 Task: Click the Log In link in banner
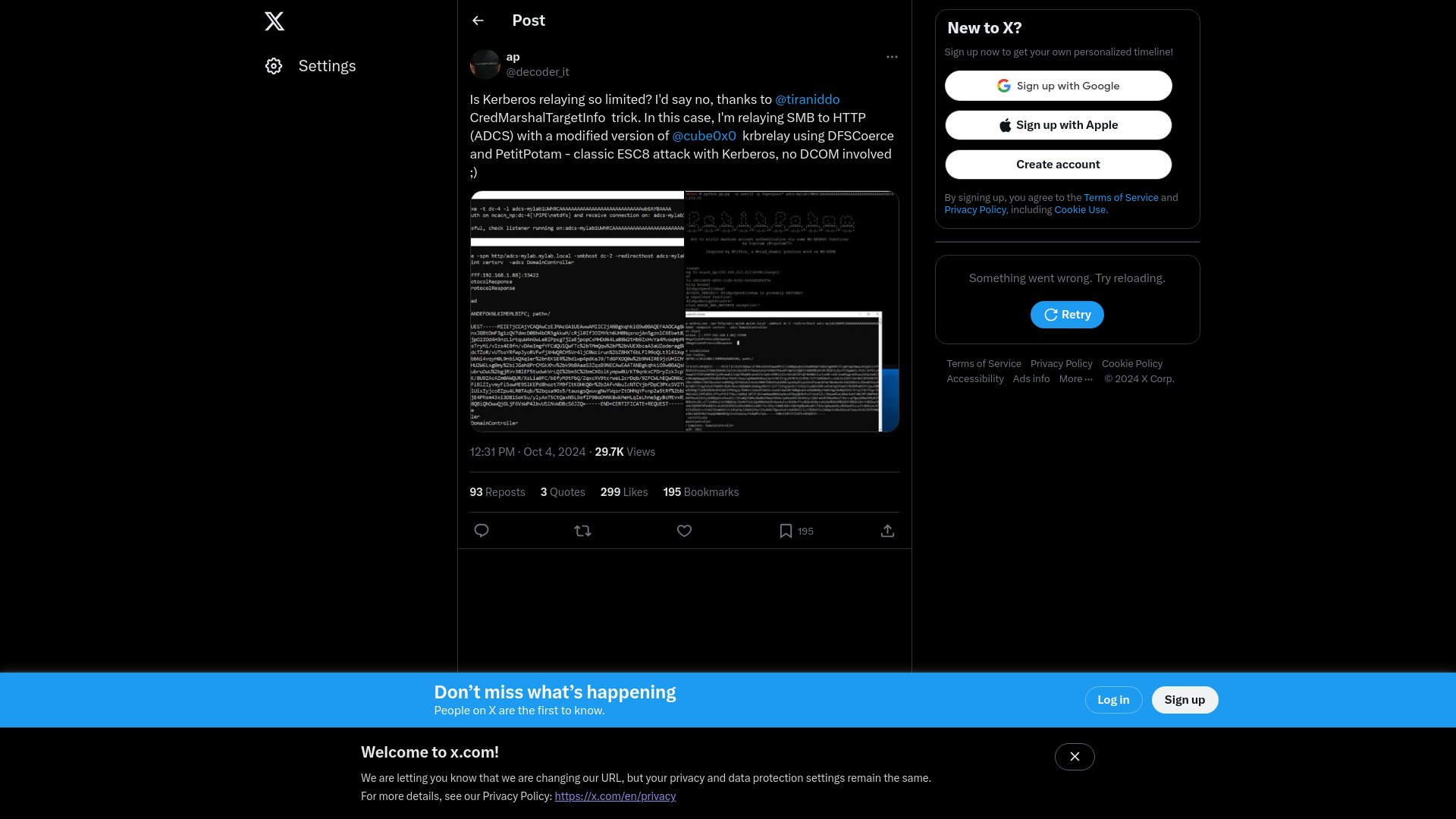[1113, 700]
